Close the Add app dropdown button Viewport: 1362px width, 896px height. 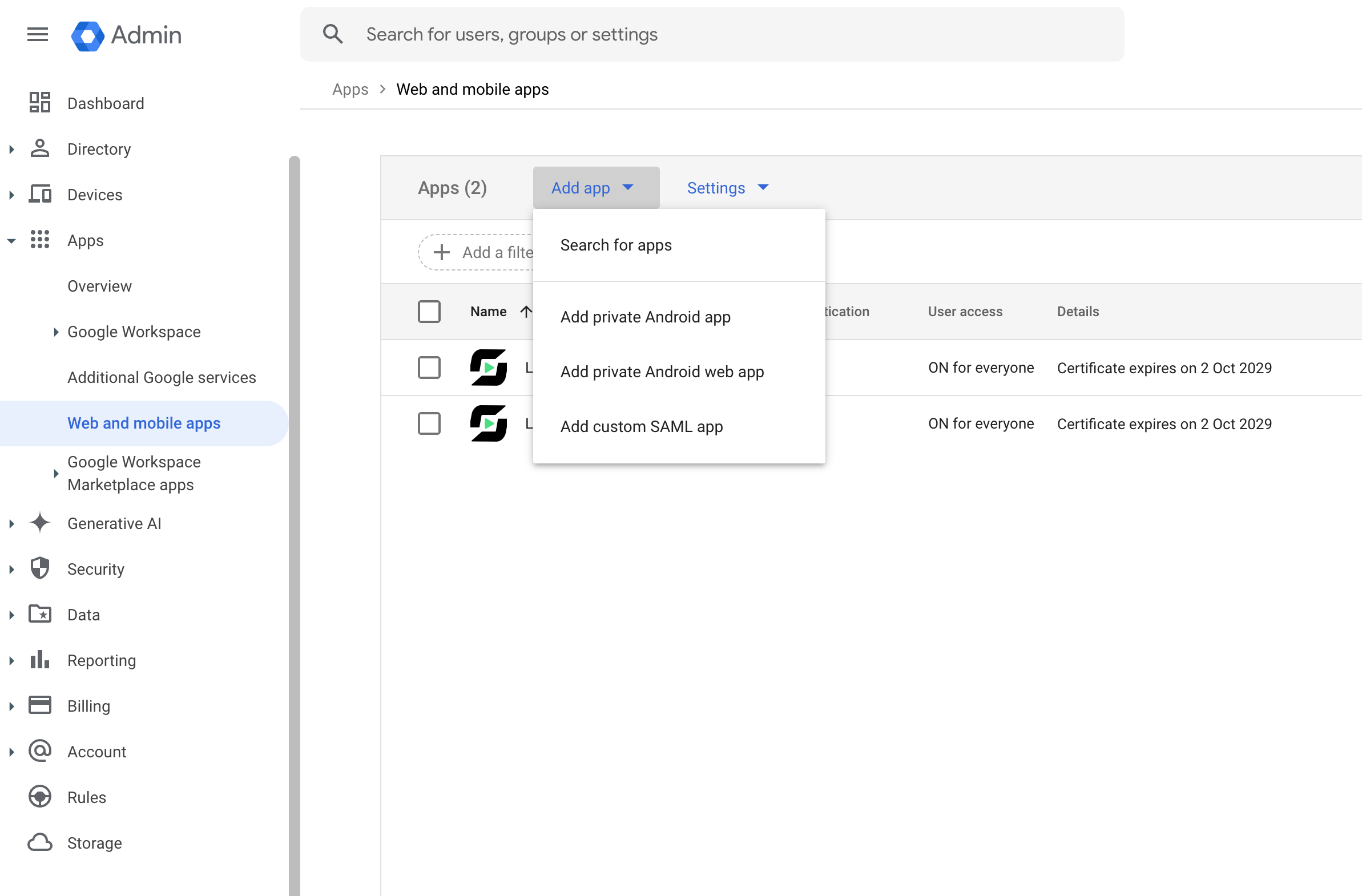[x=596, y=188]
